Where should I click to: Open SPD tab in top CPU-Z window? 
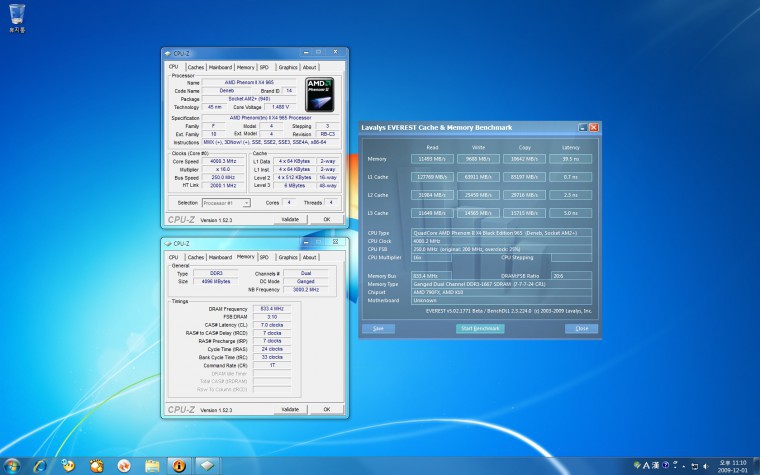[264, 67]
